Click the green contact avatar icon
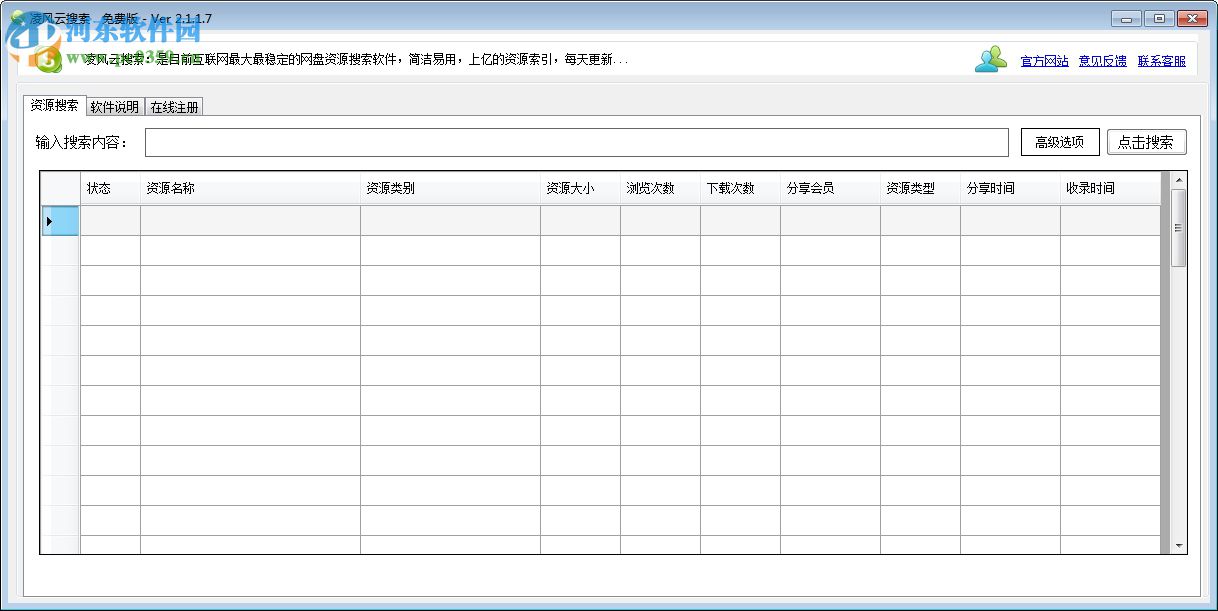 click(990, 59)
